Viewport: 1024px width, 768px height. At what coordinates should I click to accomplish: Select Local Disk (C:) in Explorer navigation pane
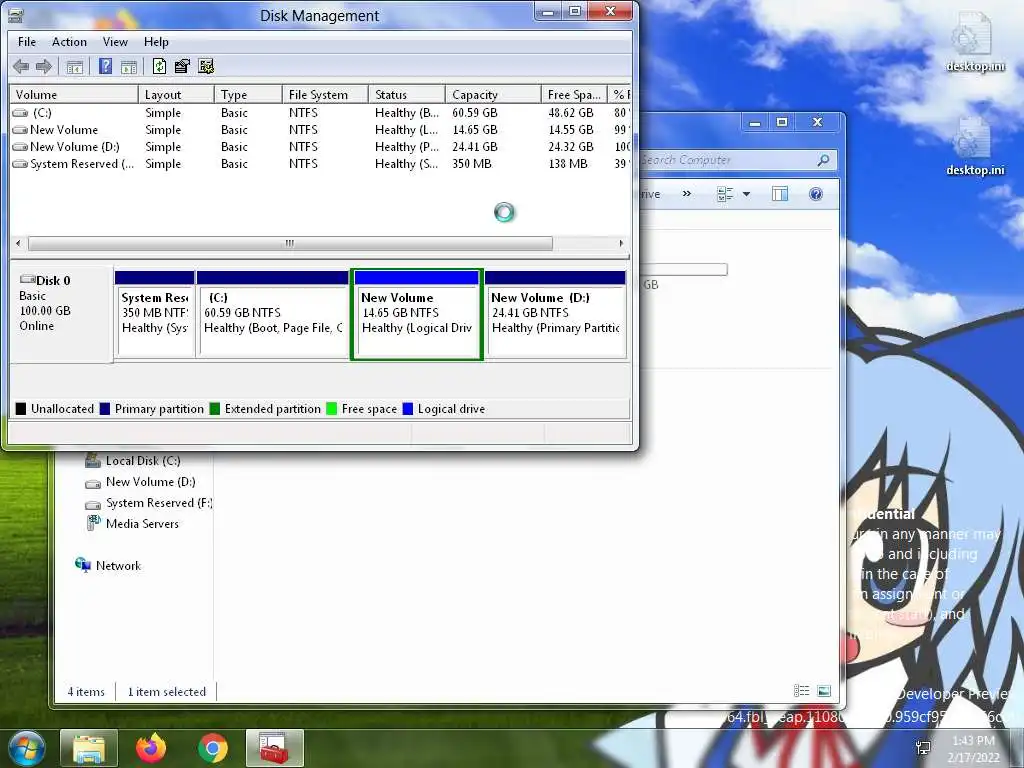(133, 461)
